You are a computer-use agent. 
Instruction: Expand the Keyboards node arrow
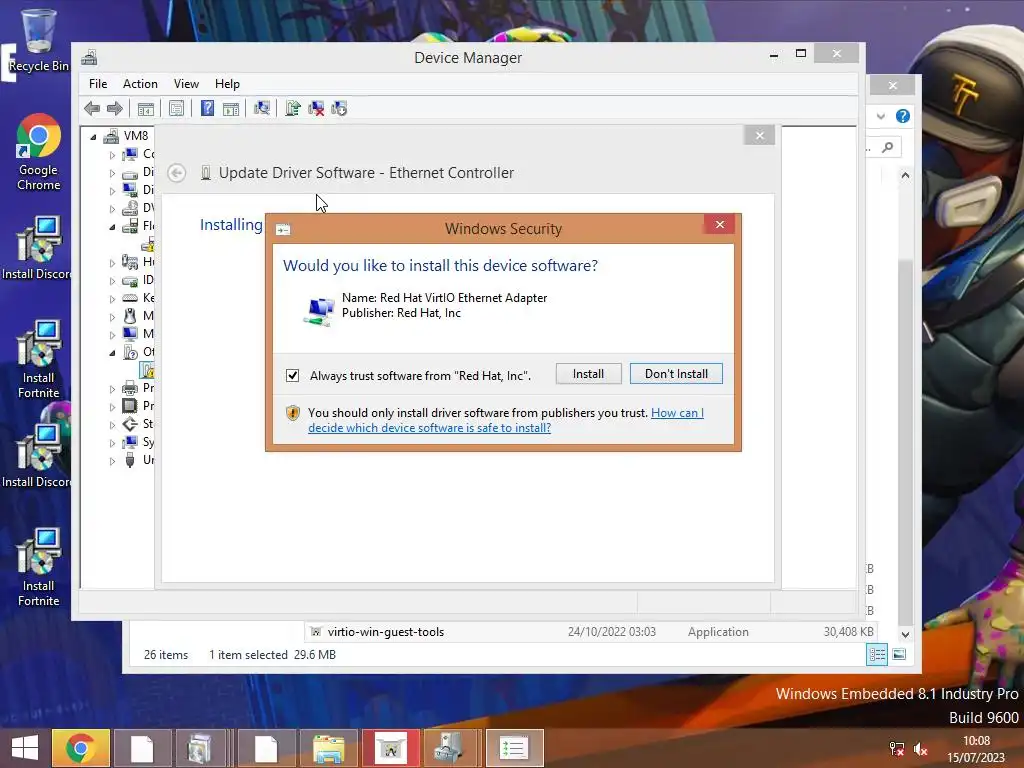(112, 298)
